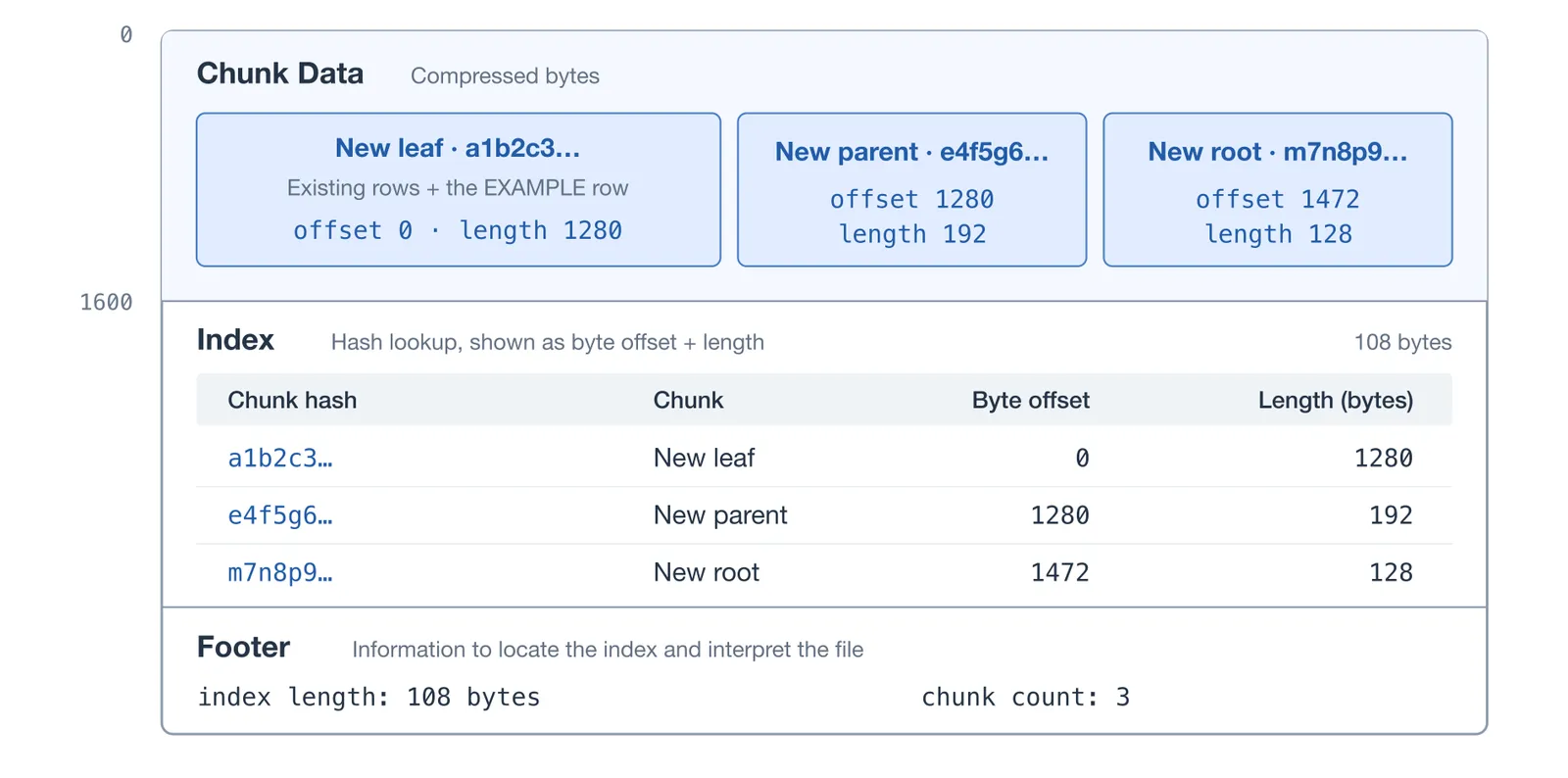The image size is (1568, 778).
Task: Click the 'New leaf · a1b2c3...' chunk box
Action: 459,189
